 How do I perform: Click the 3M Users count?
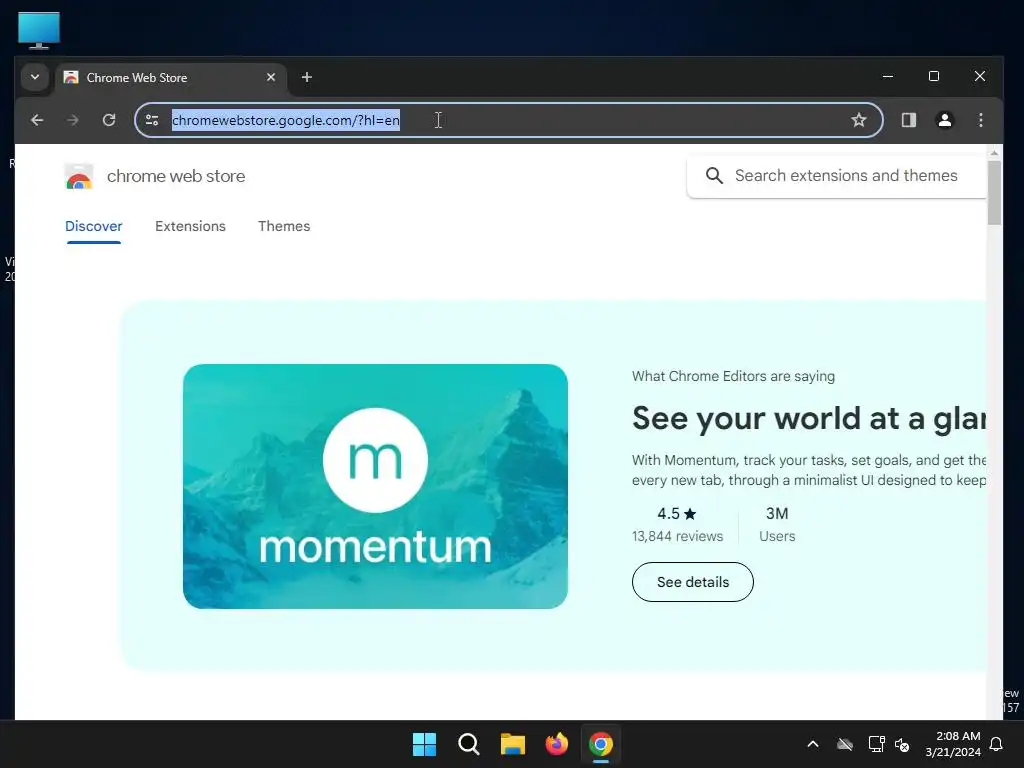click(777, 524)
